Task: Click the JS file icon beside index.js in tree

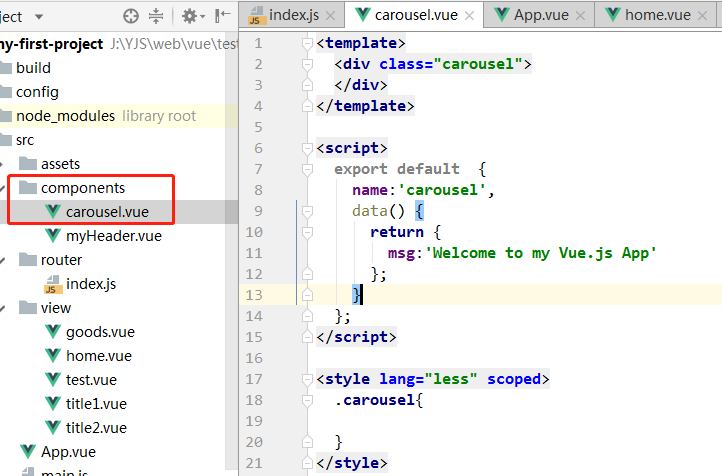Action: (52, 284)
